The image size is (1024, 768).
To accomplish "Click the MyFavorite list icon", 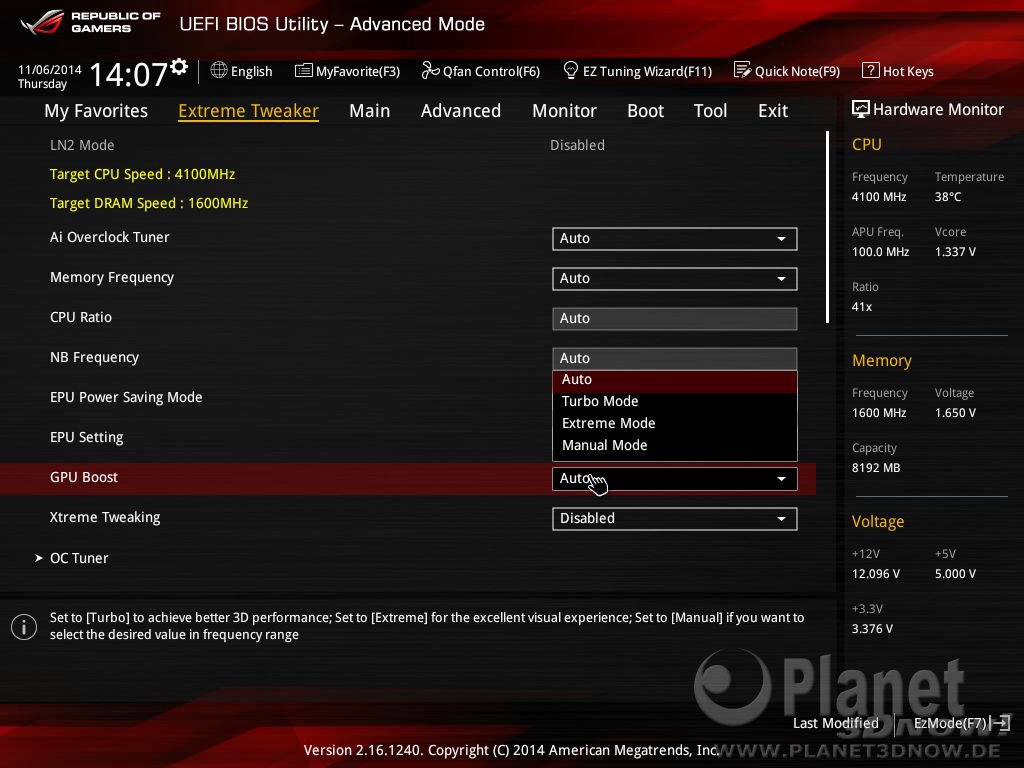I will [304, 71].
